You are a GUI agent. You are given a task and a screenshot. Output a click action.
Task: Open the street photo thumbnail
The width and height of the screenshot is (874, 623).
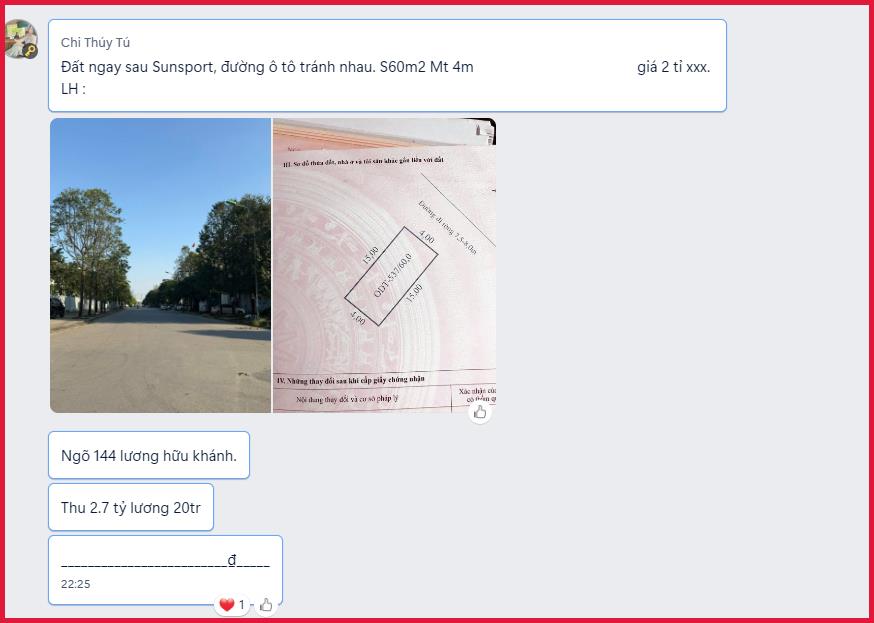161,265
